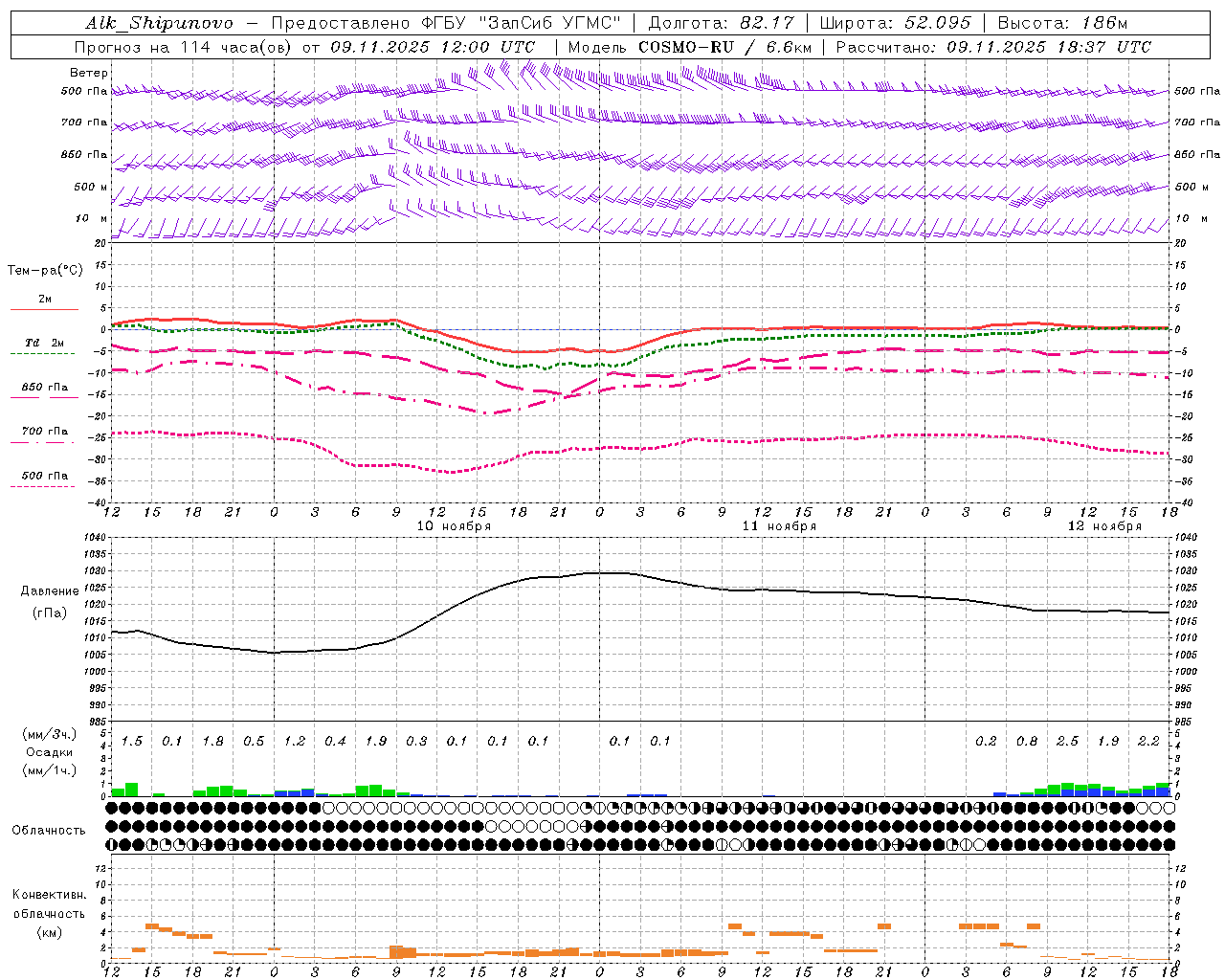Screen dimensions: 1225x980
Task: Click the 2.5 precipitation total value
Action: pyautogui.click(x=1067, y=741)
